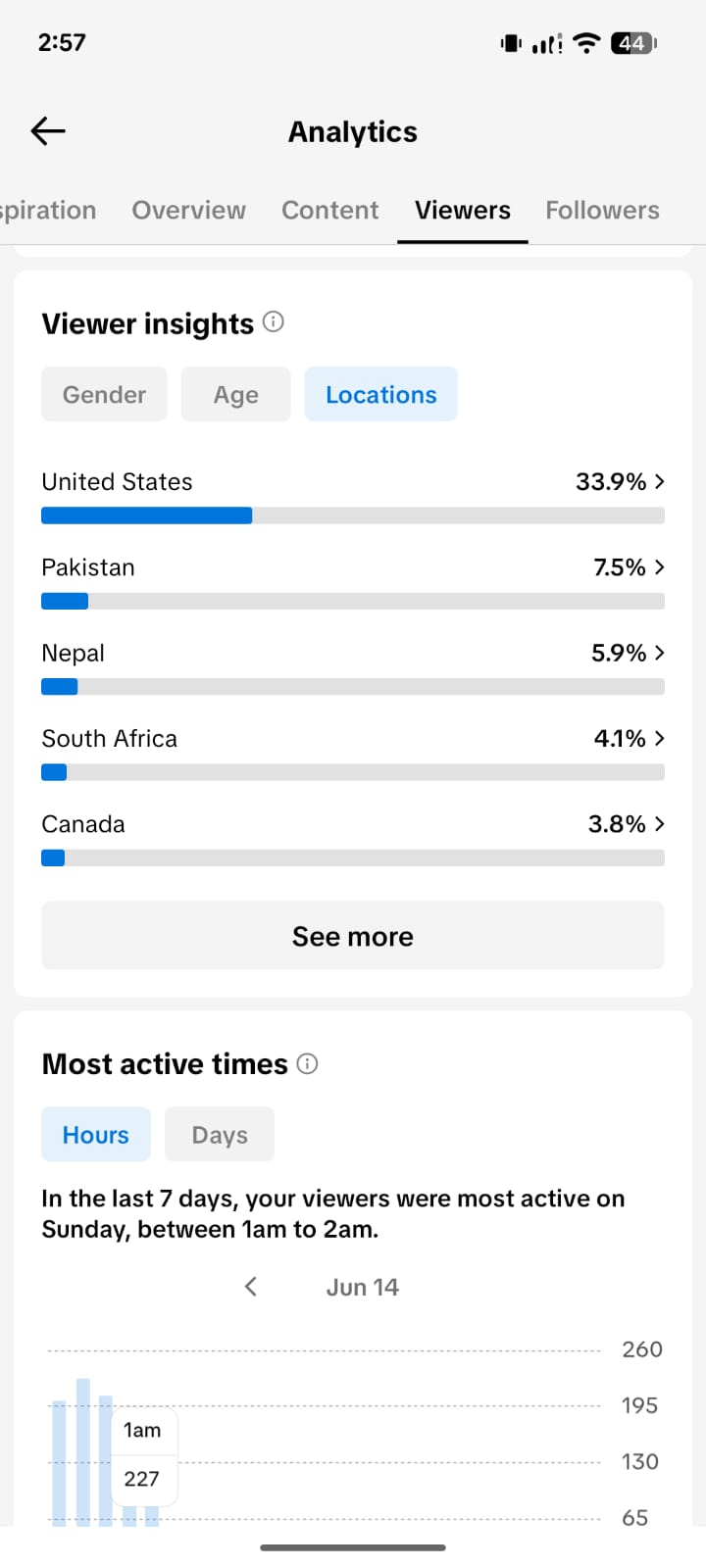Tap the back arrow icon
706x1568 pixels.
click(48, 130)
